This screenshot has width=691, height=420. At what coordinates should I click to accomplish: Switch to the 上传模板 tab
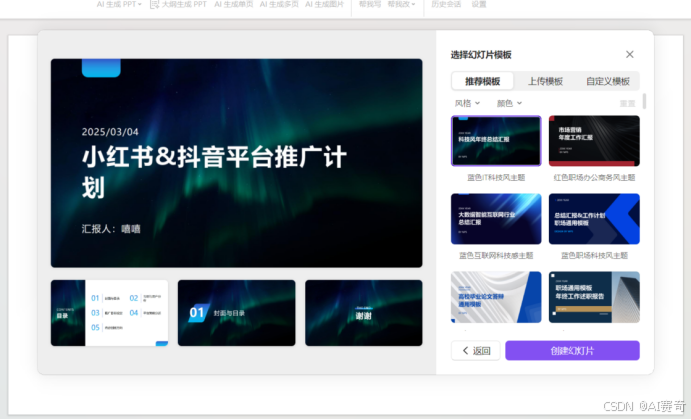[545, 81]
